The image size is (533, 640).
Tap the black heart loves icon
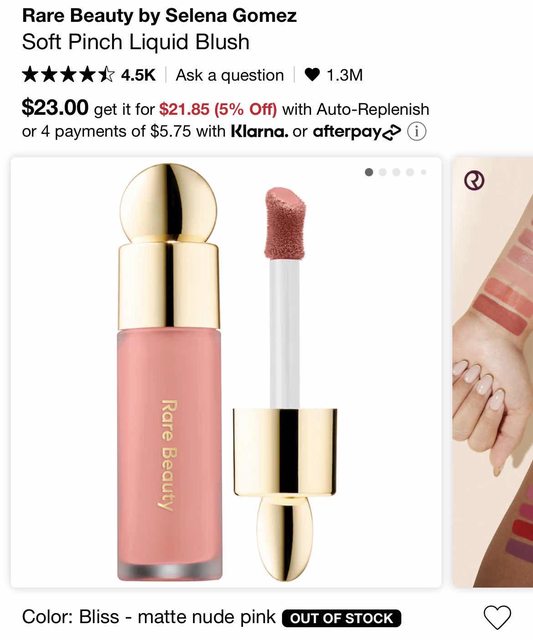point(312,75)
